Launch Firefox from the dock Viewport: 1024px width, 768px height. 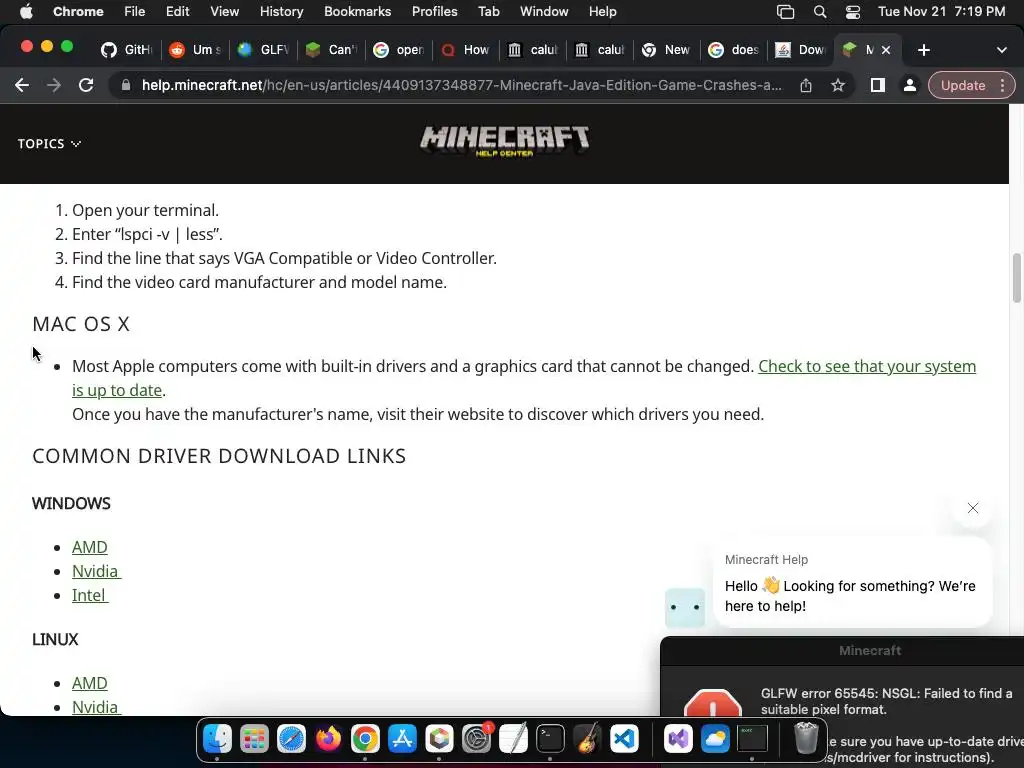328,739
